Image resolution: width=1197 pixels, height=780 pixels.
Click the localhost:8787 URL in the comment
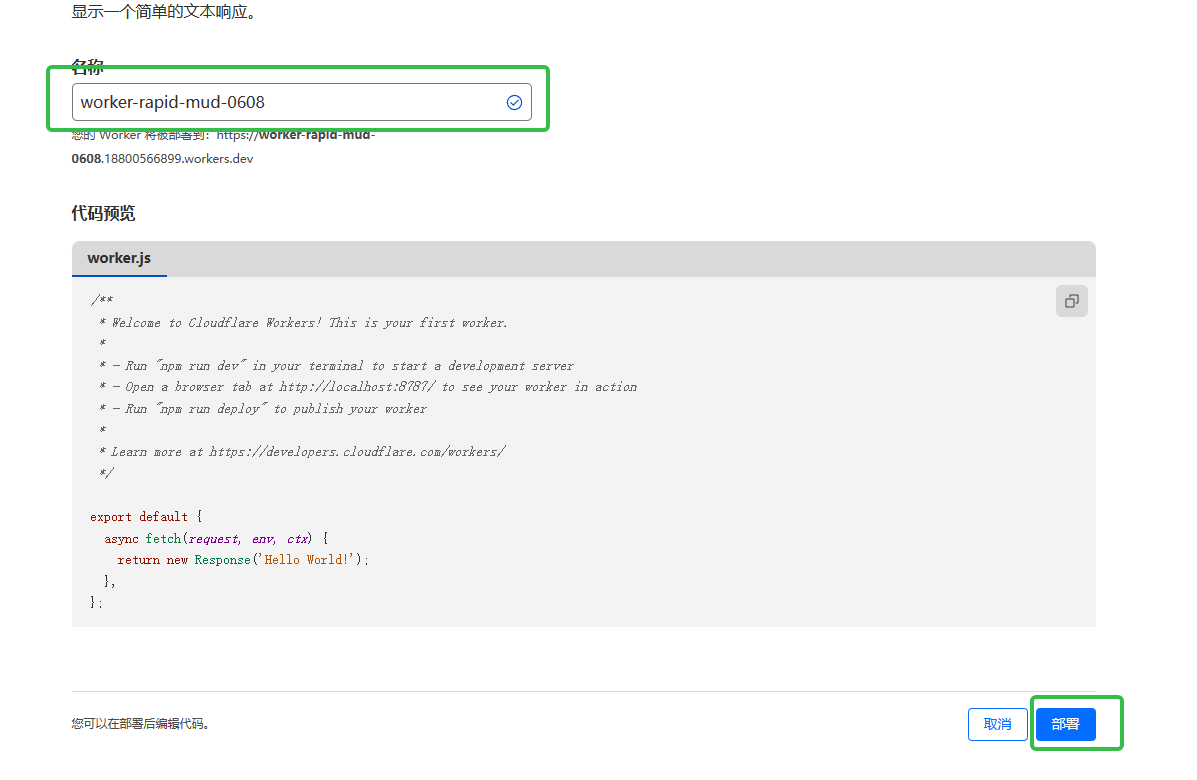click(357, 387)
